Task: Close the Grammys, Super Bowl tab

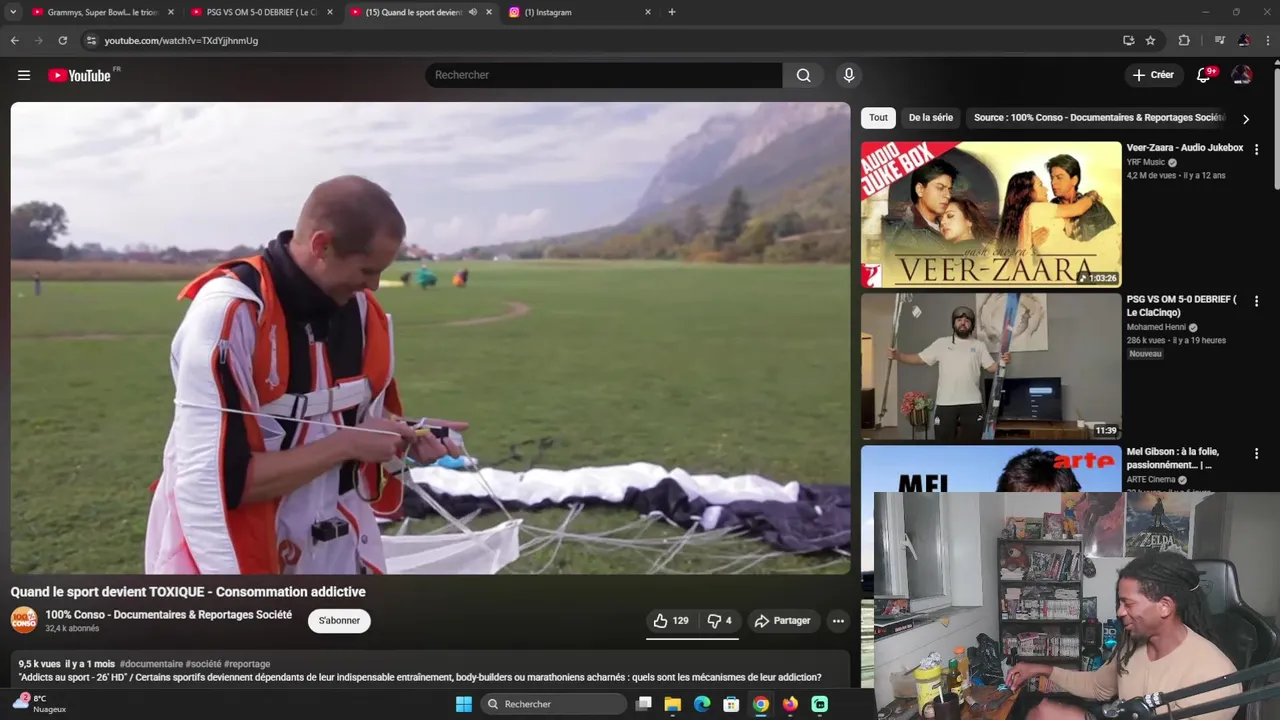Action: pyautogui.click(x=171, y=12)
